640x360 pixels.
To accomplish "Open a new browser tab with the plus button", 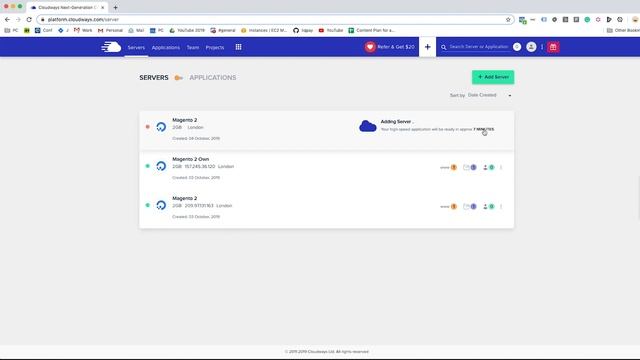I will click(x=116, y=7).
